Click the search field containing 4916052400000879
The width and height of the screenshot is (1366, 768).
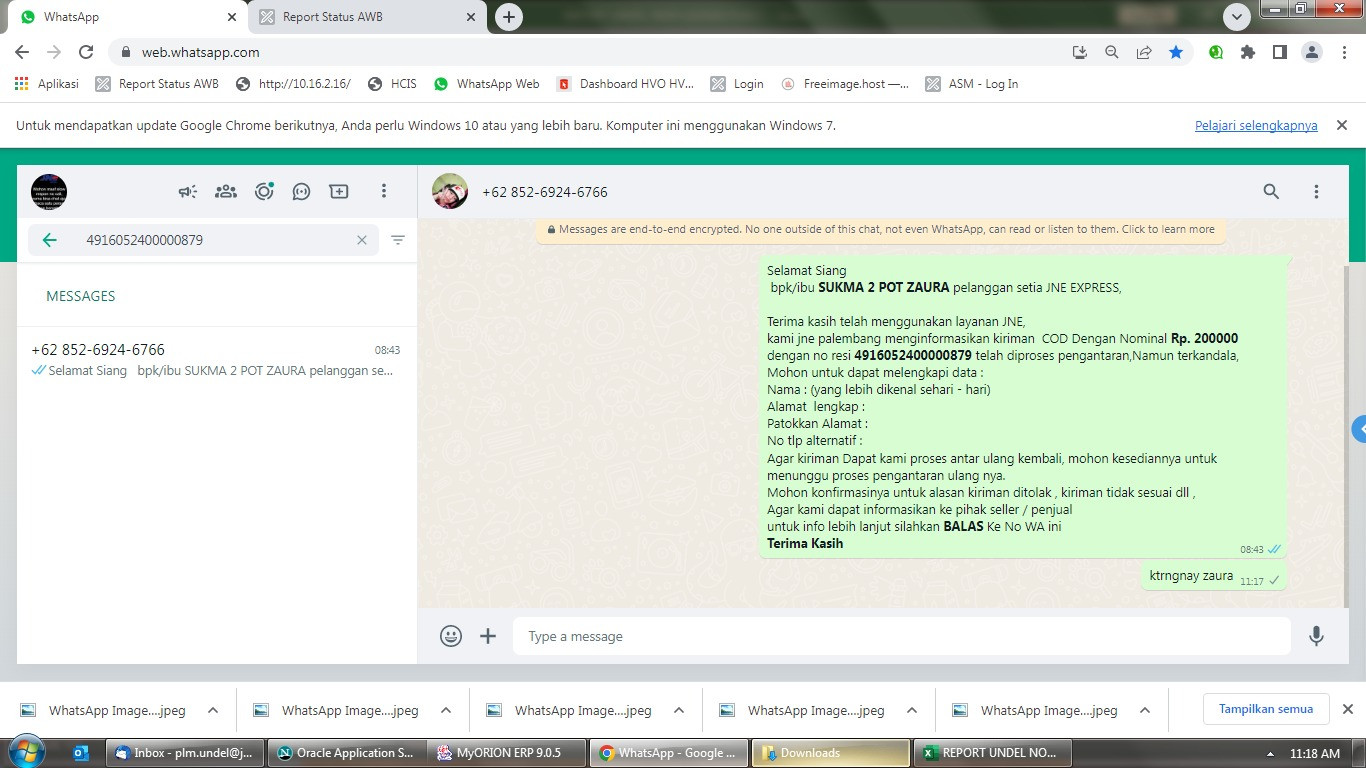pos(203,240)
